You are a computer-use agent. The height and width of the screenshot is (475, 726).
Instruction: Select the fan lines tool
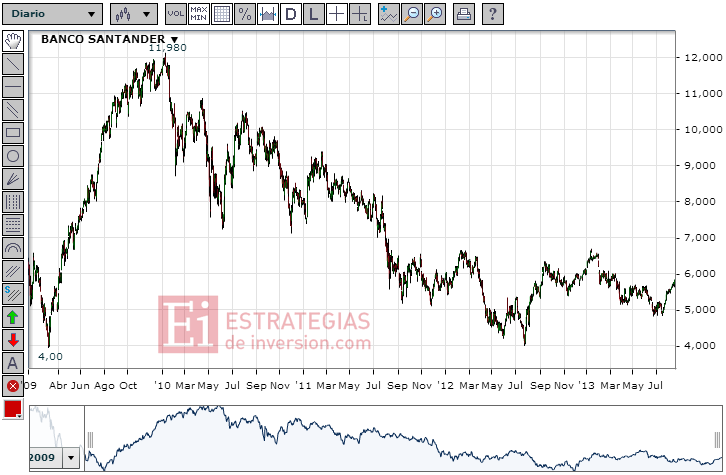pos(13,179)
